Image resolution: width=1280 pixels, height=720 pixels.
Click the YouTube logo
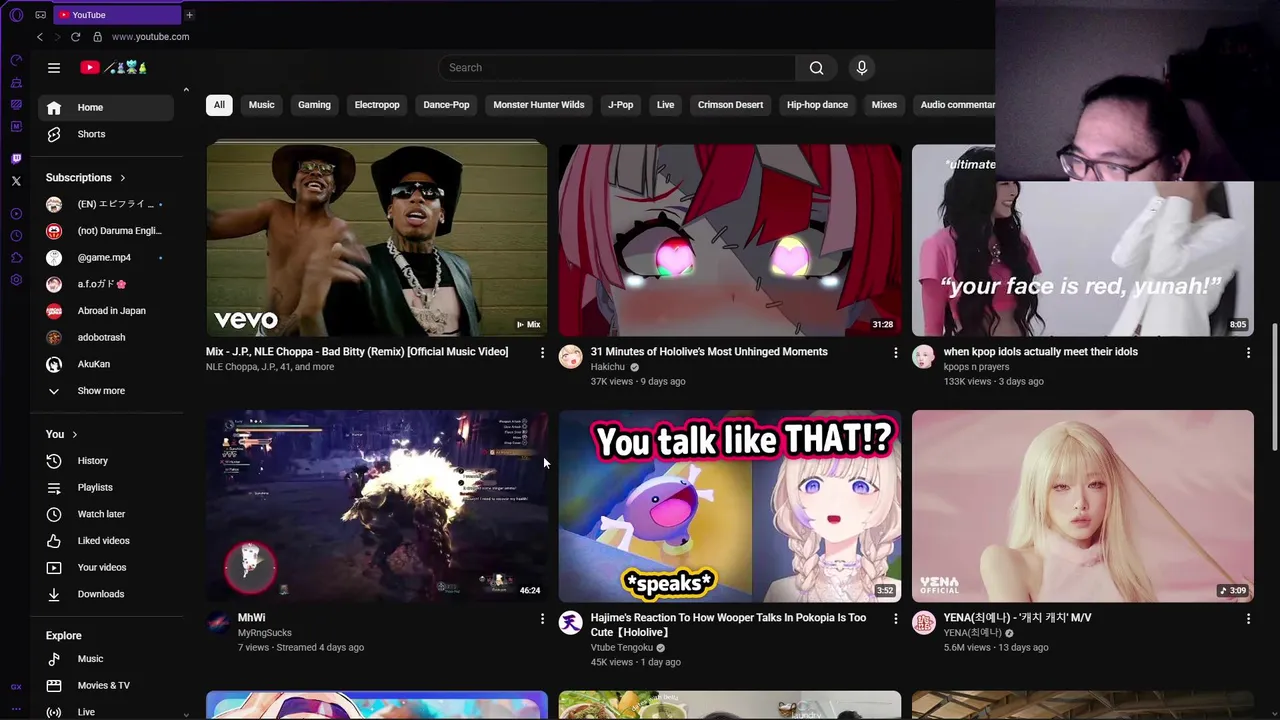114,68
